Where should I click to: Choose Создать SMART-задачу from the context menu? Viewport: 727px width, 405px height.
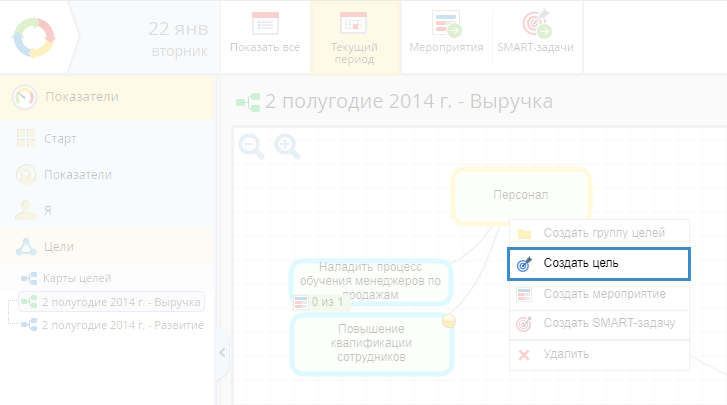[x=608, y=323]
